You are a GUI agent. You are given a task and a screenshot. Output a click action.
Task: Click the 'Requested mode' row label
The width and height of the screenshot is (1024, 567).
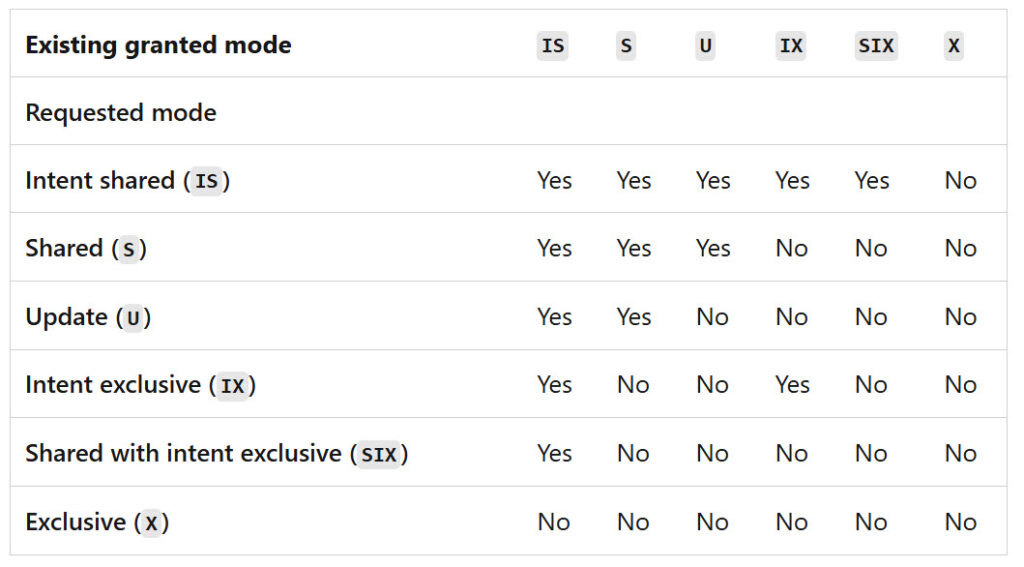pyautogui.click(x=121, y=113)
